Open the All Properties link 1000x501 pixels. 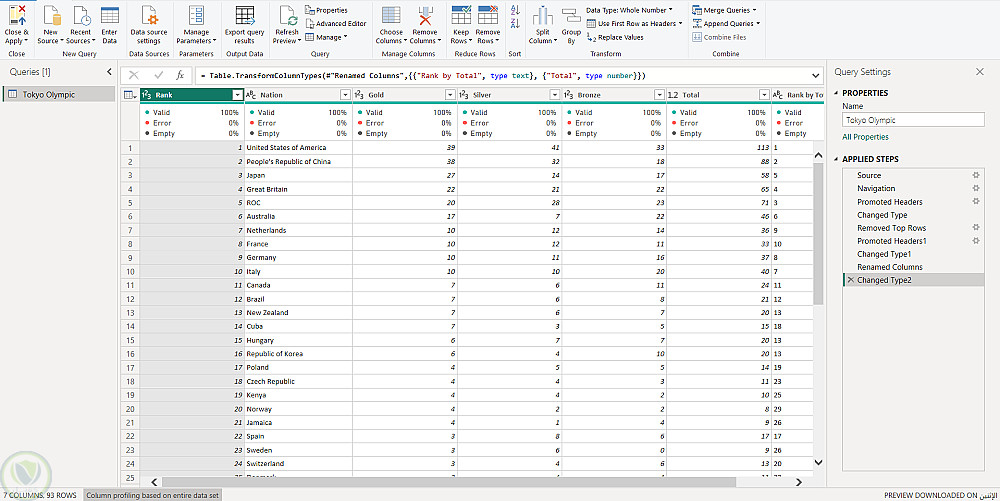(x=865, y=137)
